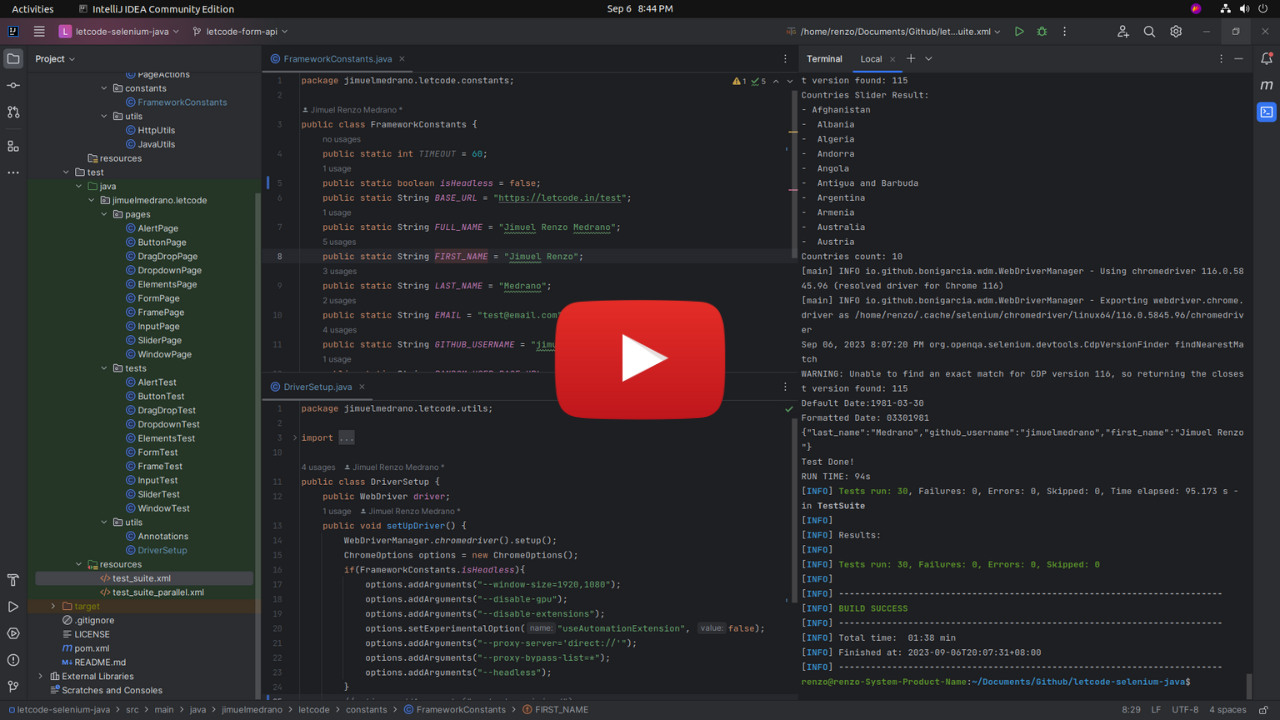This screenshot has height=720, width=1280.
Task: Open the letcode-form-api branch dropdown
Action: click(240, 32)
